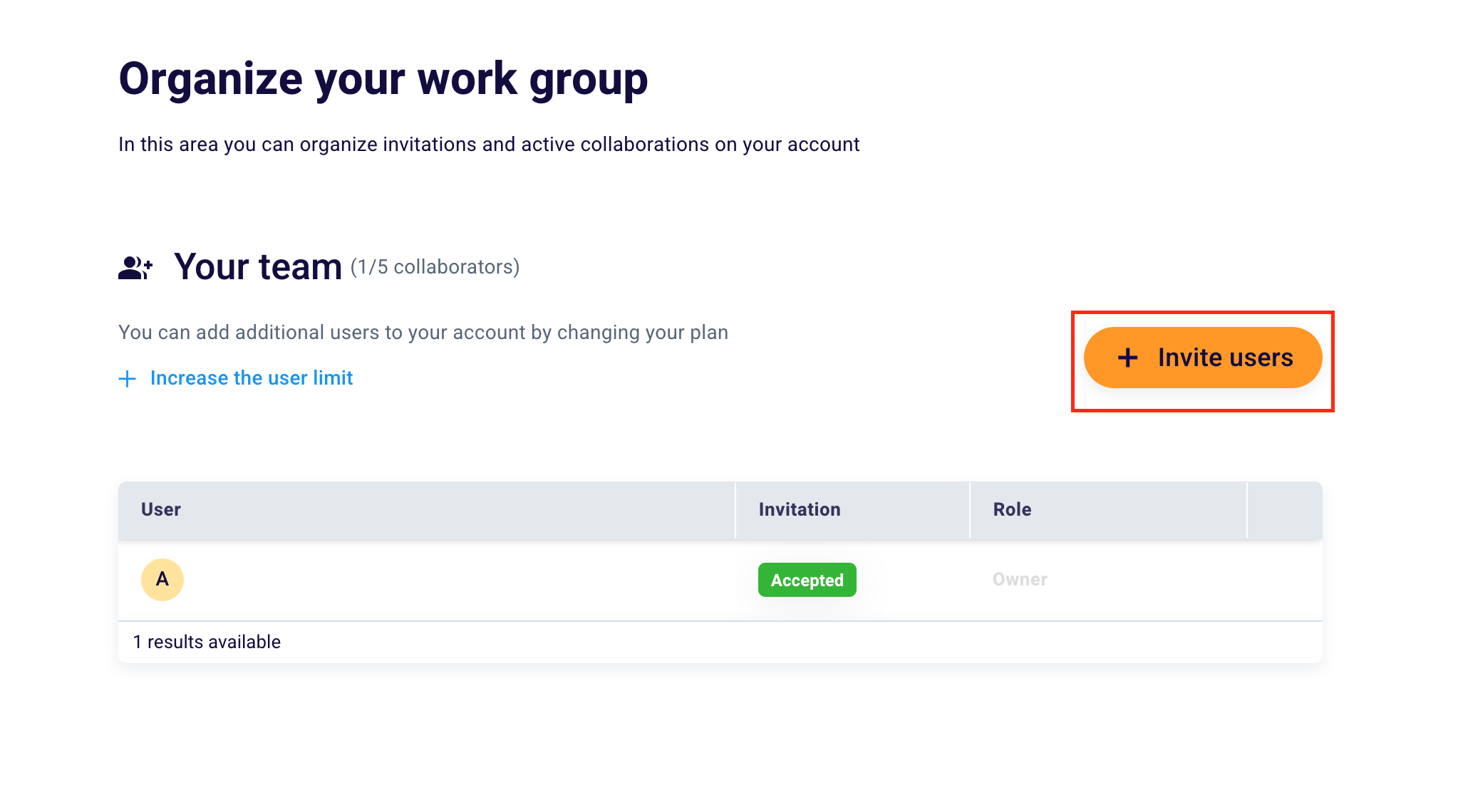This screenshot has width=1458, height=812.
Task: Select the Role column header
Action: pos(1010,509)
